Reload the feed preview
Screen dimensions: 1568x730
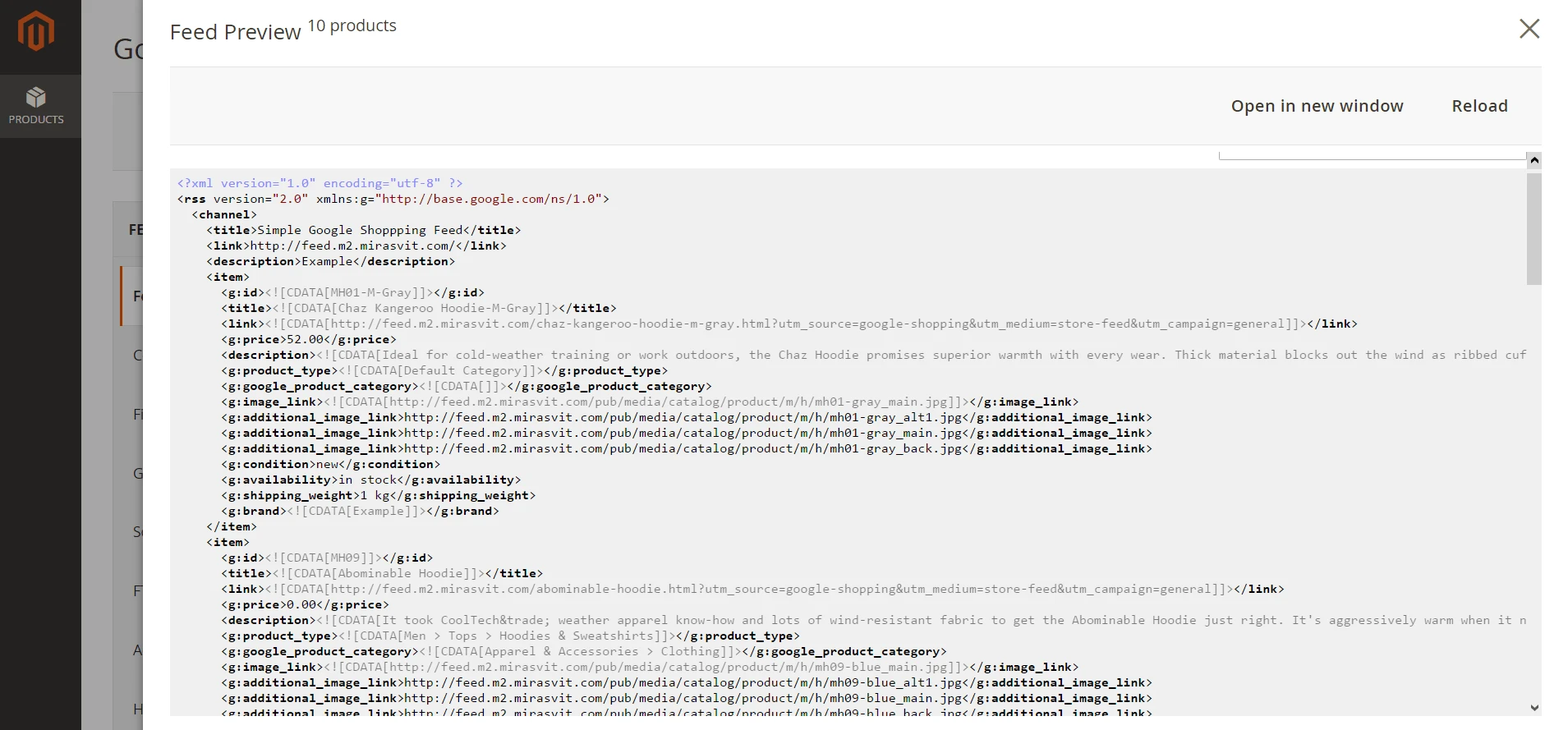coord(1479,106)
